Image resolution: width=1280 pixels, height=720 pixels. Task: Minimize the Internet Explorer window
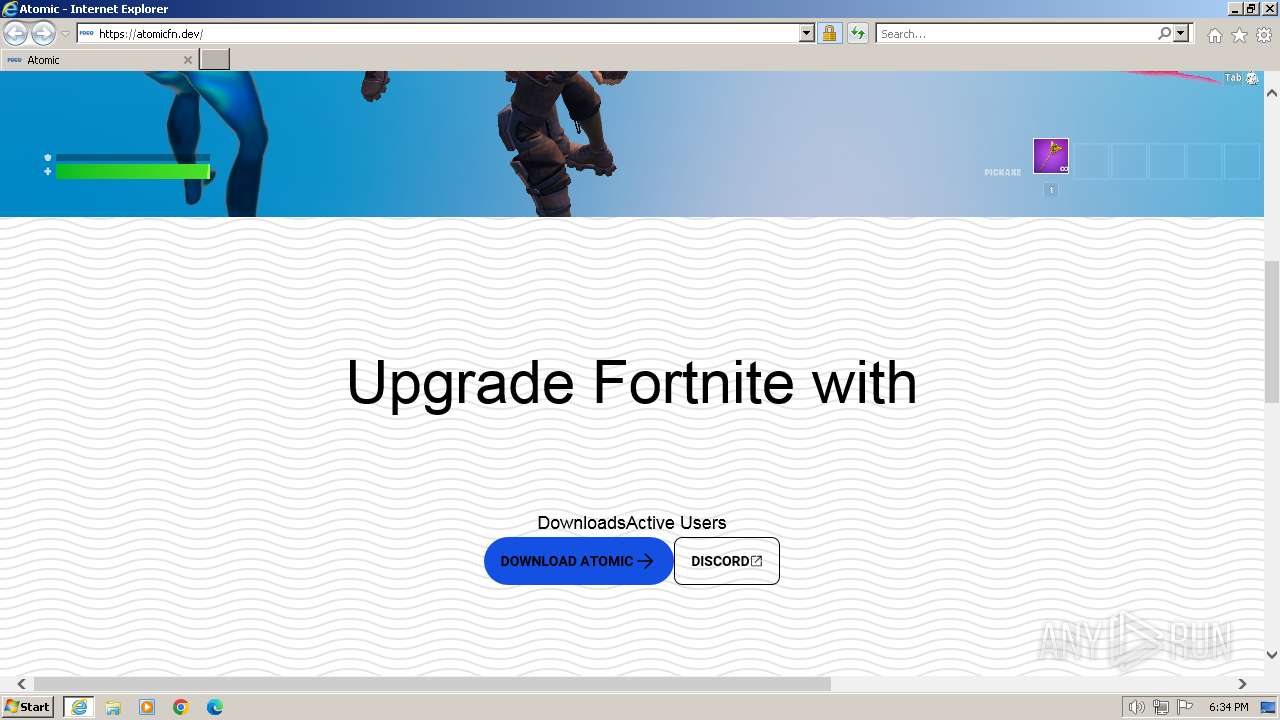tap(1235, 9)
